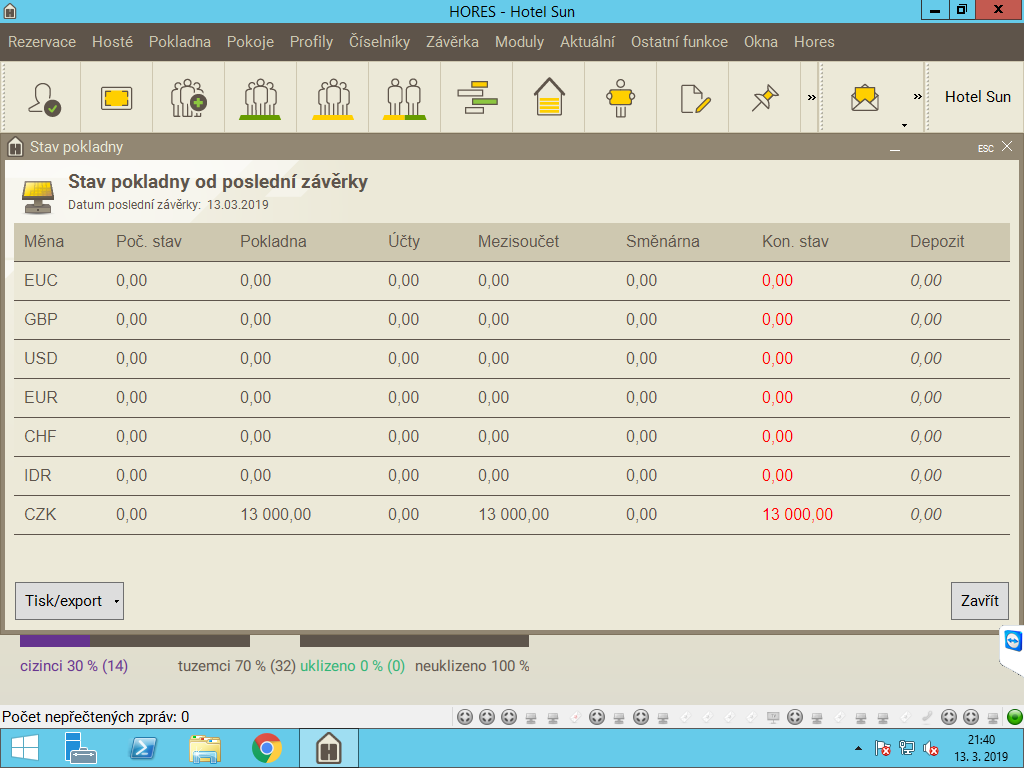Open the Závěrka menu
The image size is (1024, 768).
(x=452, y=42)
